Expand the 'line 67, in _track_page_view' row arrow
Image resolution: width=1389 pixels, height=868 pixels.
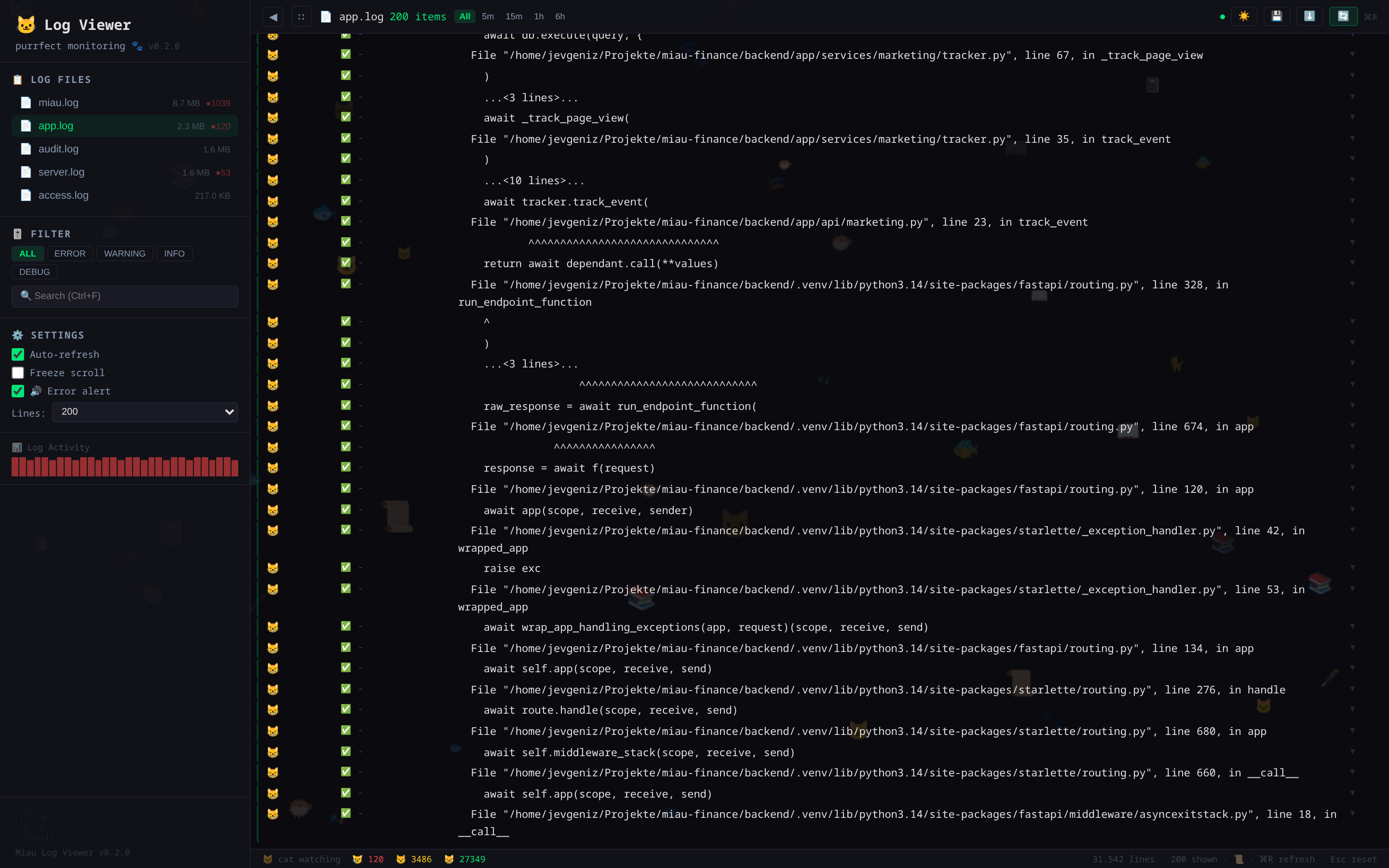point(1352,54)
